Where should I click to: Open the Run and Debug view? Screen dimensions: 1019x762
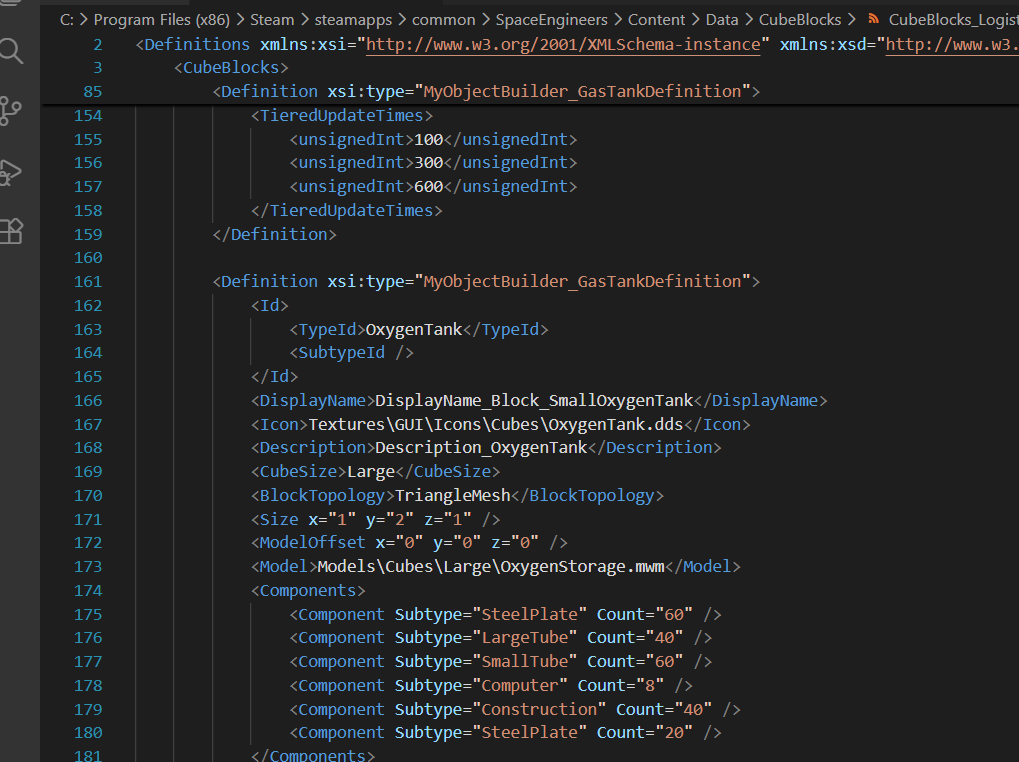[x=12, y=171]
